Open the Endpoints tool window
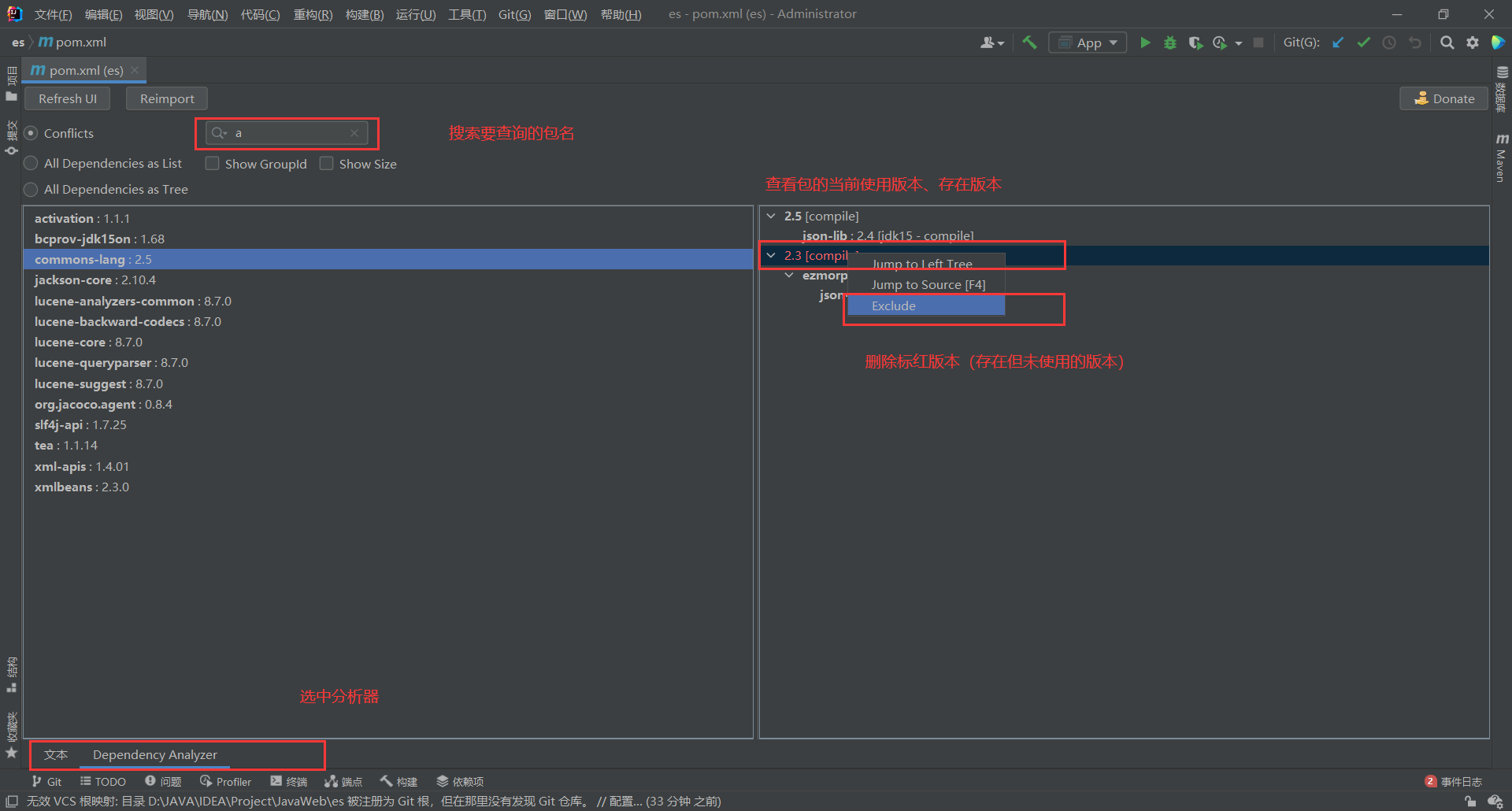 [343, 781]
